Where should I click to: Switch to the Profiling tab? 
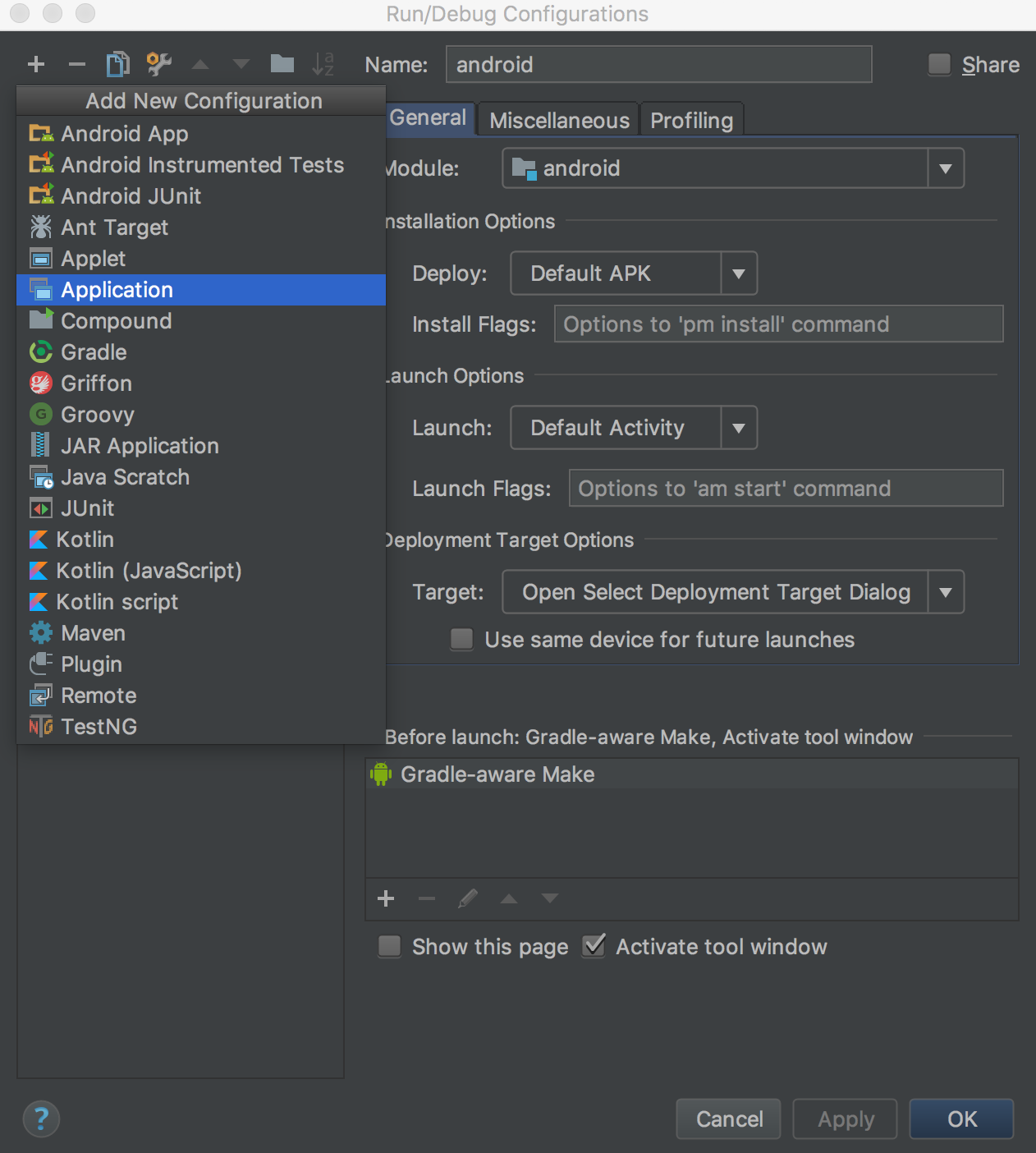pyautogui.click(x=691, y=121)
